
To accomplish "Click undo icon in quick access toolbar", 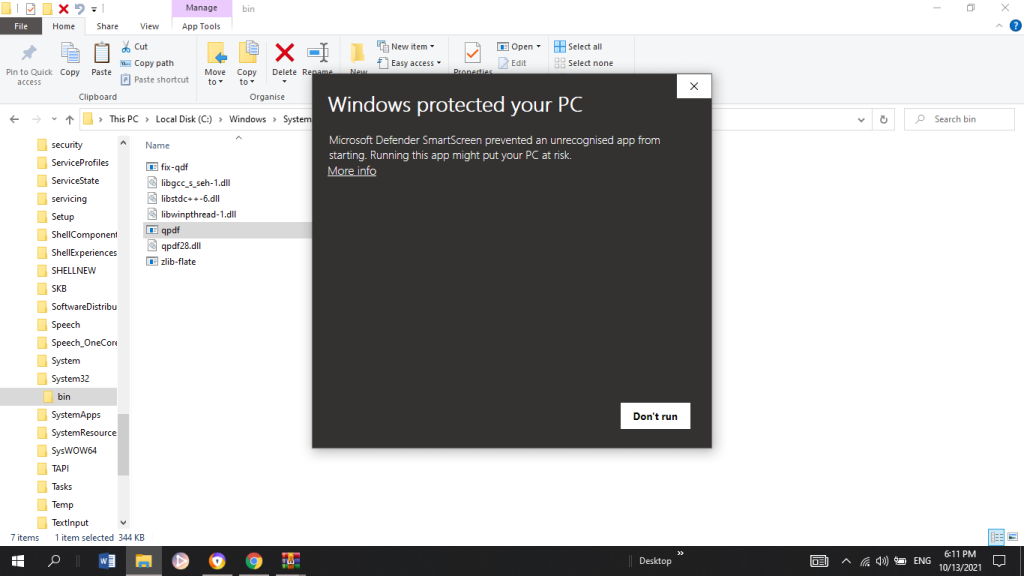I will 80,8.
